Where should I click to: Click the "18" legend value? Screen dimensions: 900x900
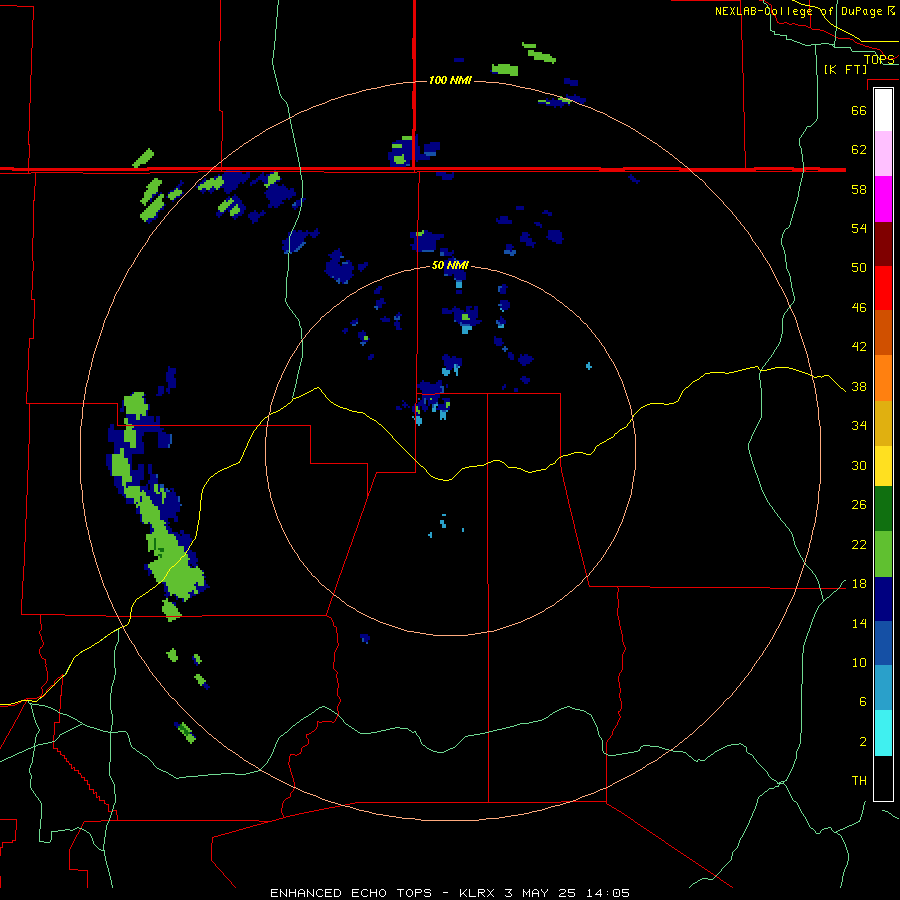click(x=859, y=584)
